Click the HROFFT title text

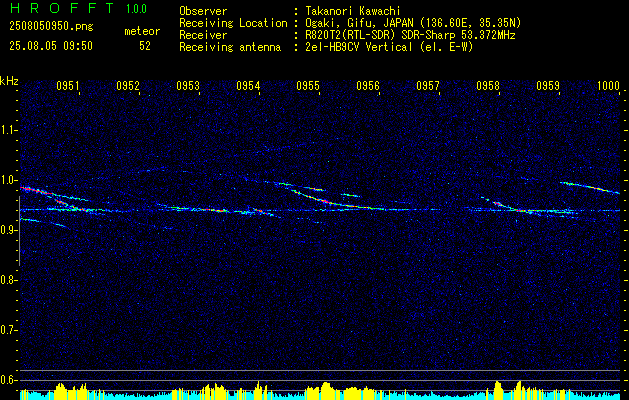pos(61,8)
